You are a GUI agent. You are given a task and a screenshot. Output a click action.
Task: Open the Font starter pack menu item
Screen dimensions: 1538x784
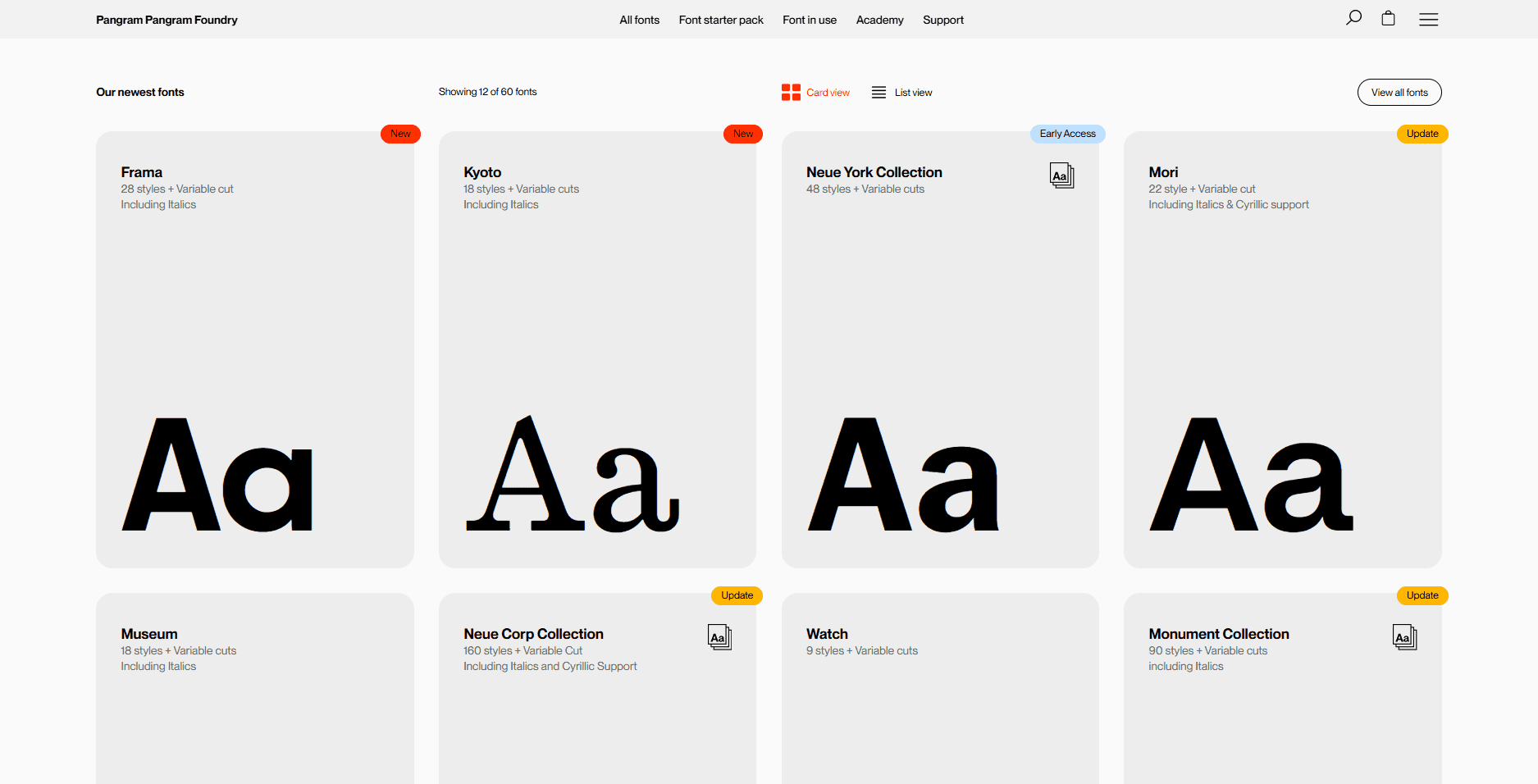[721, 20]
